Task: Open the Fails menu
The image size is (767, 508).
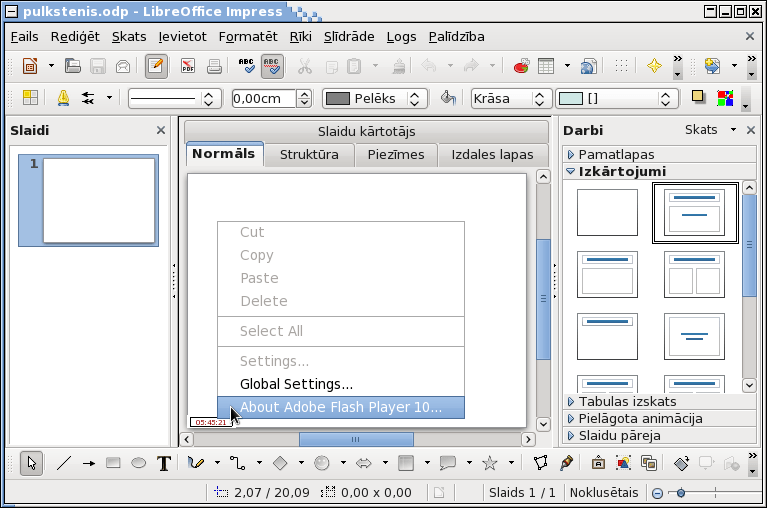Action: (x=24, y=37)
